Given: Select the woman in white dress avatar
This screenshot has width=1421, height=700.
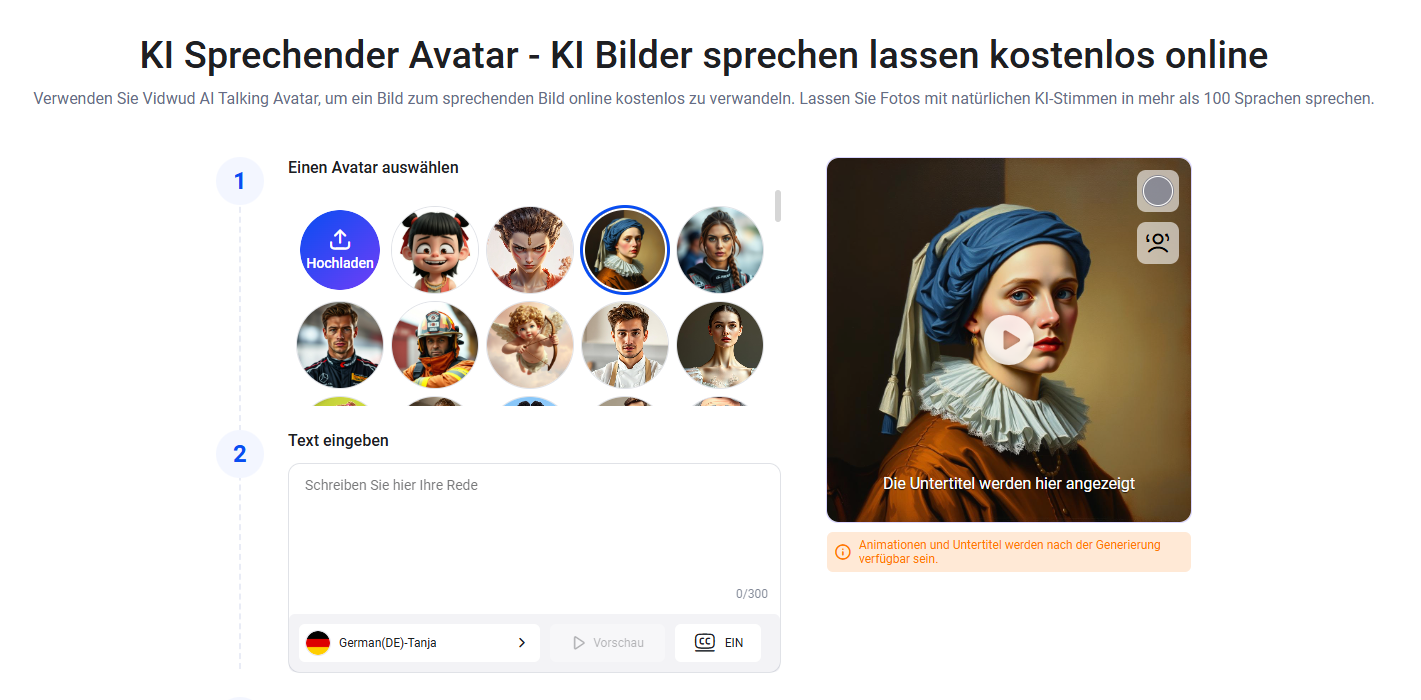Looking at the screenshot, I should 720,345.
